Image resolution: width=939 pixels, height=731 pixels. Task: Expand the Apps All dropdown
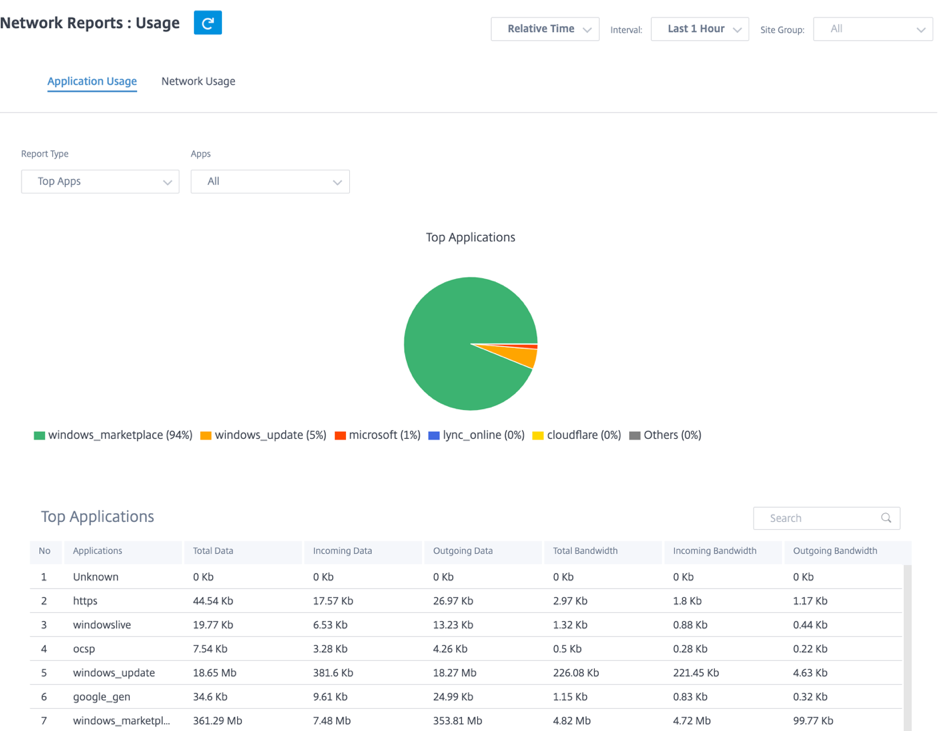tap(270, 181)
